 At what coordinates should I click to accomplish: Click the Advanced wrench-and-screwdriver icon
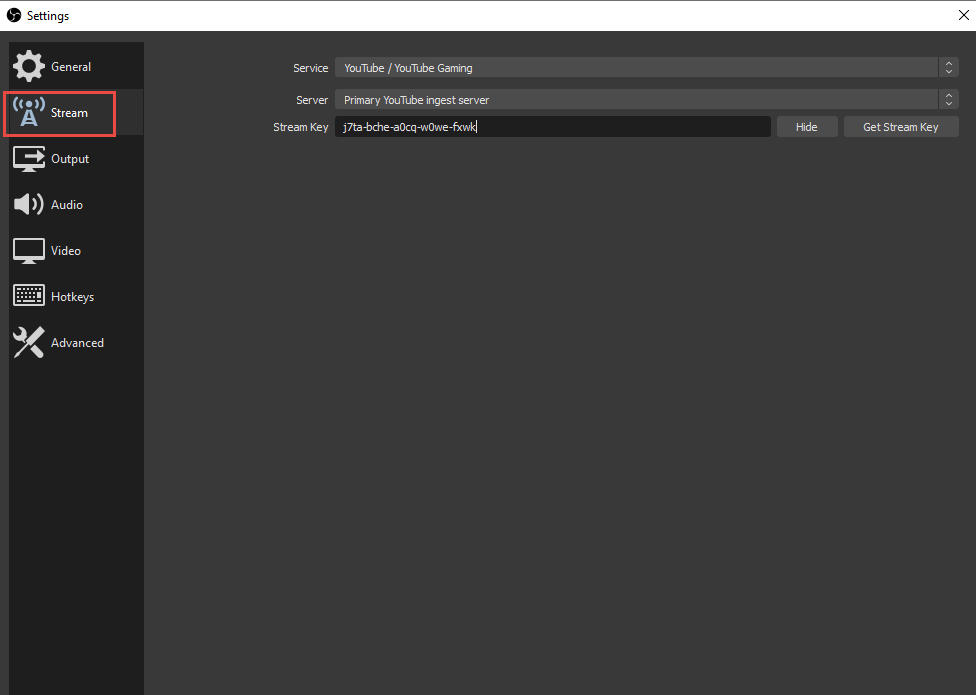(28, 343)
